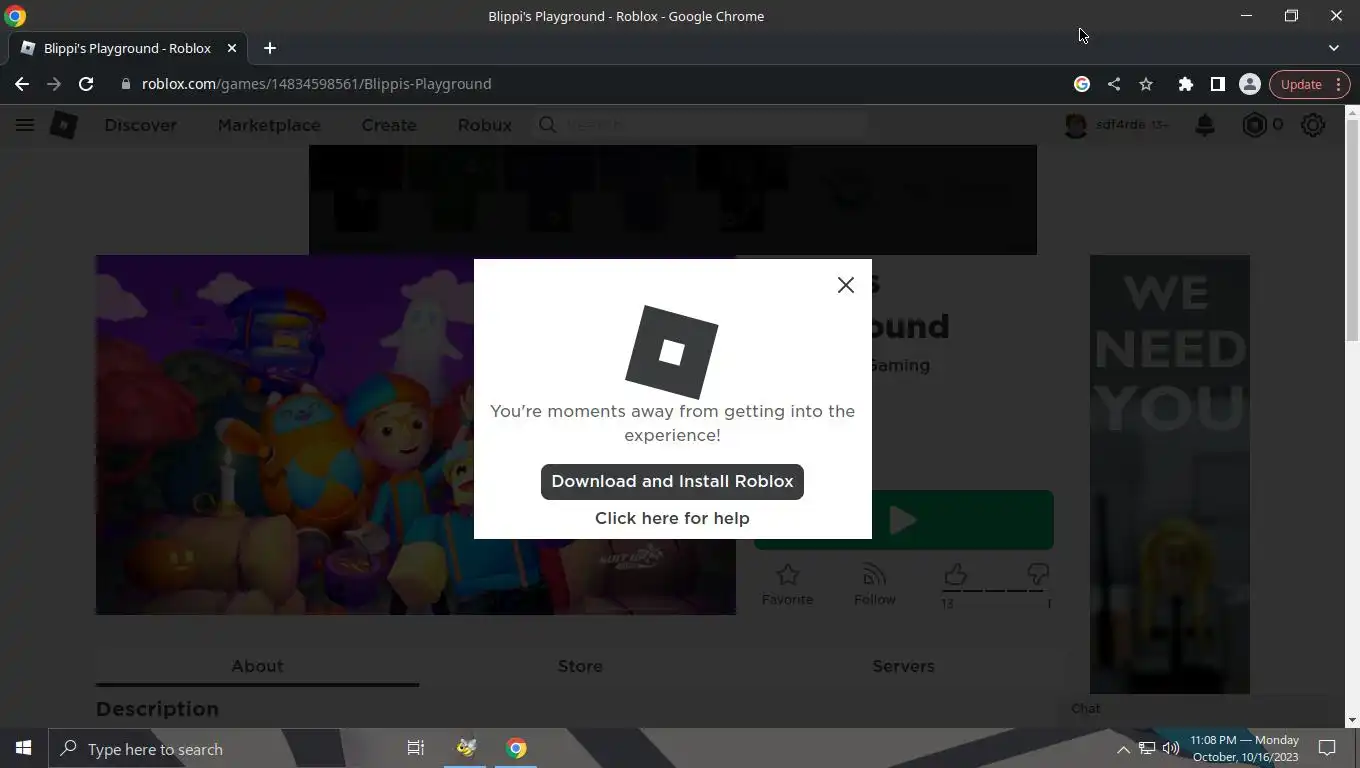This screenshot has height=768, width=1360.
Task: Open the taskbar clock and date
Action: coord(1244,748)
